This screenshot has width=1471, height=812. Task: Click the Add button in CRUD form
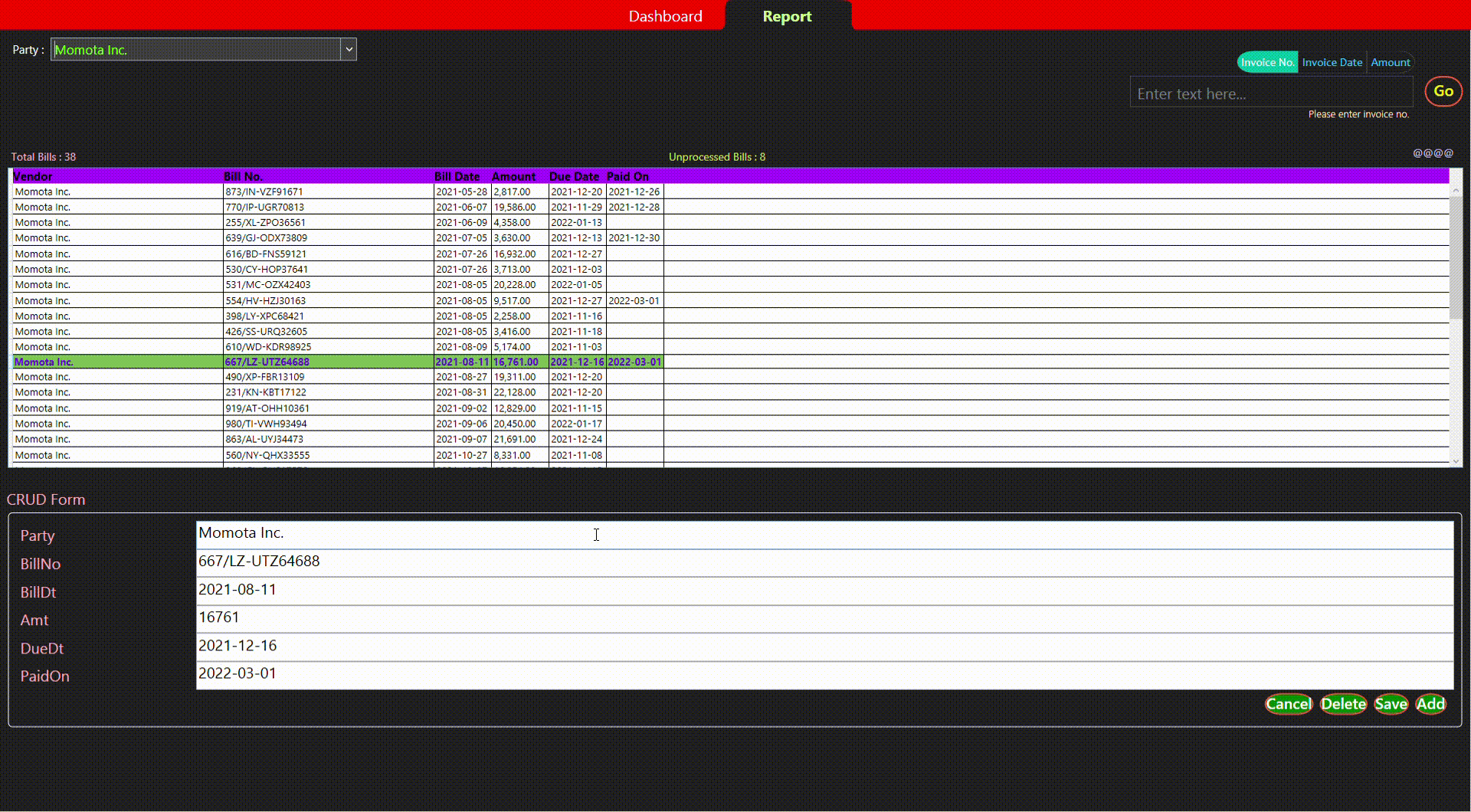pos(1430,704)
